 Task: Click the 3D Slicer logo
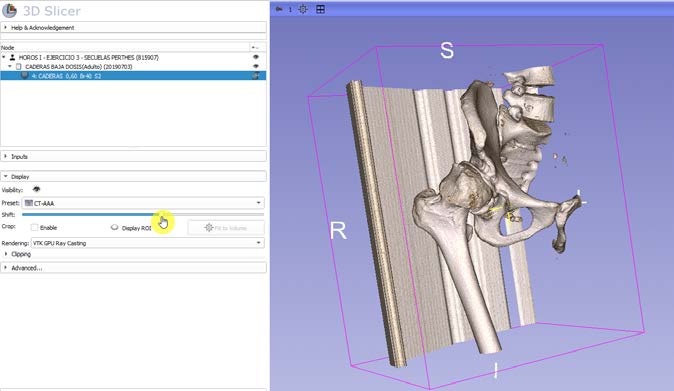tap(9, 10)
